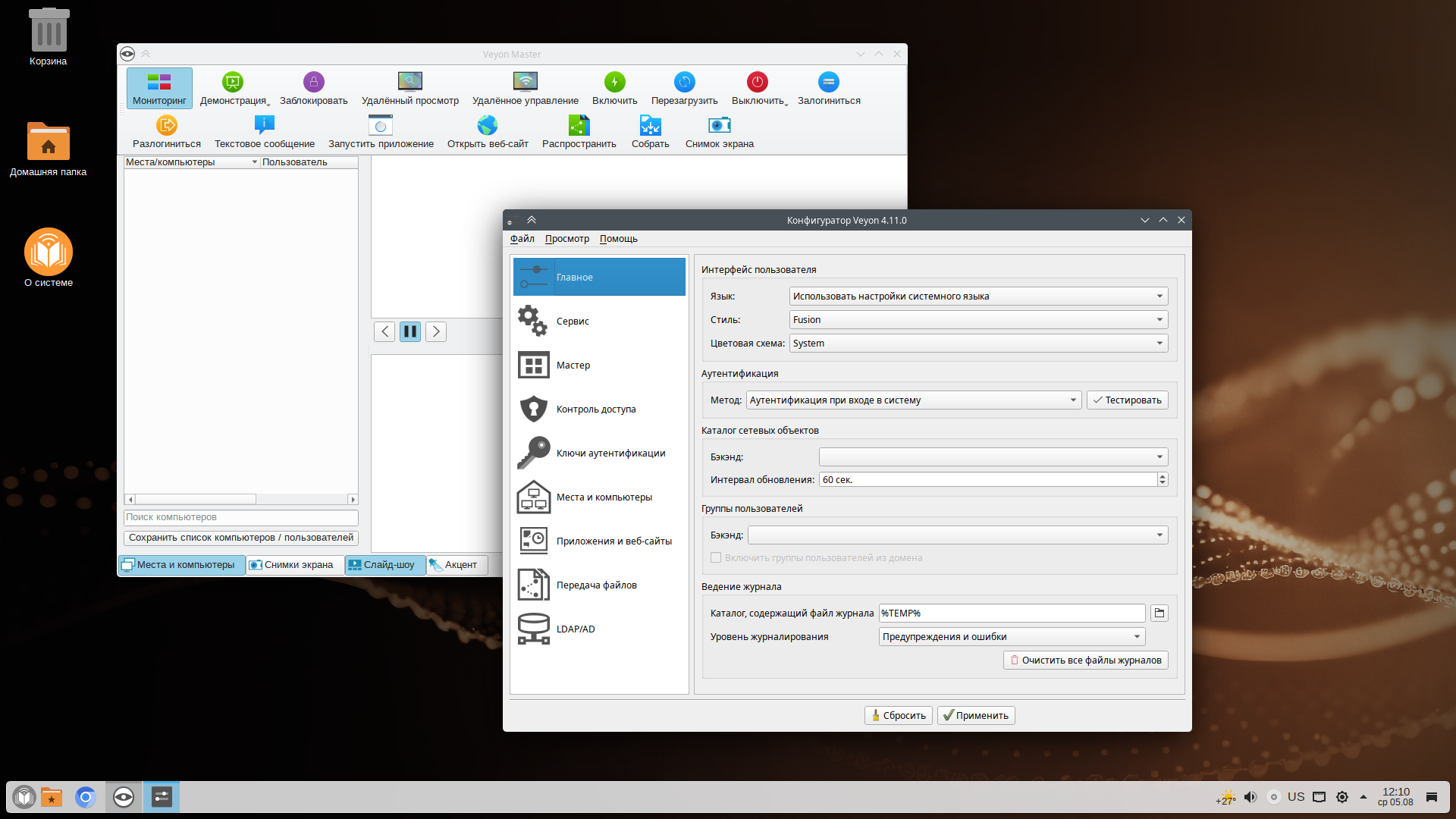Click the log directory %TEMP% field

point(1012,613)
